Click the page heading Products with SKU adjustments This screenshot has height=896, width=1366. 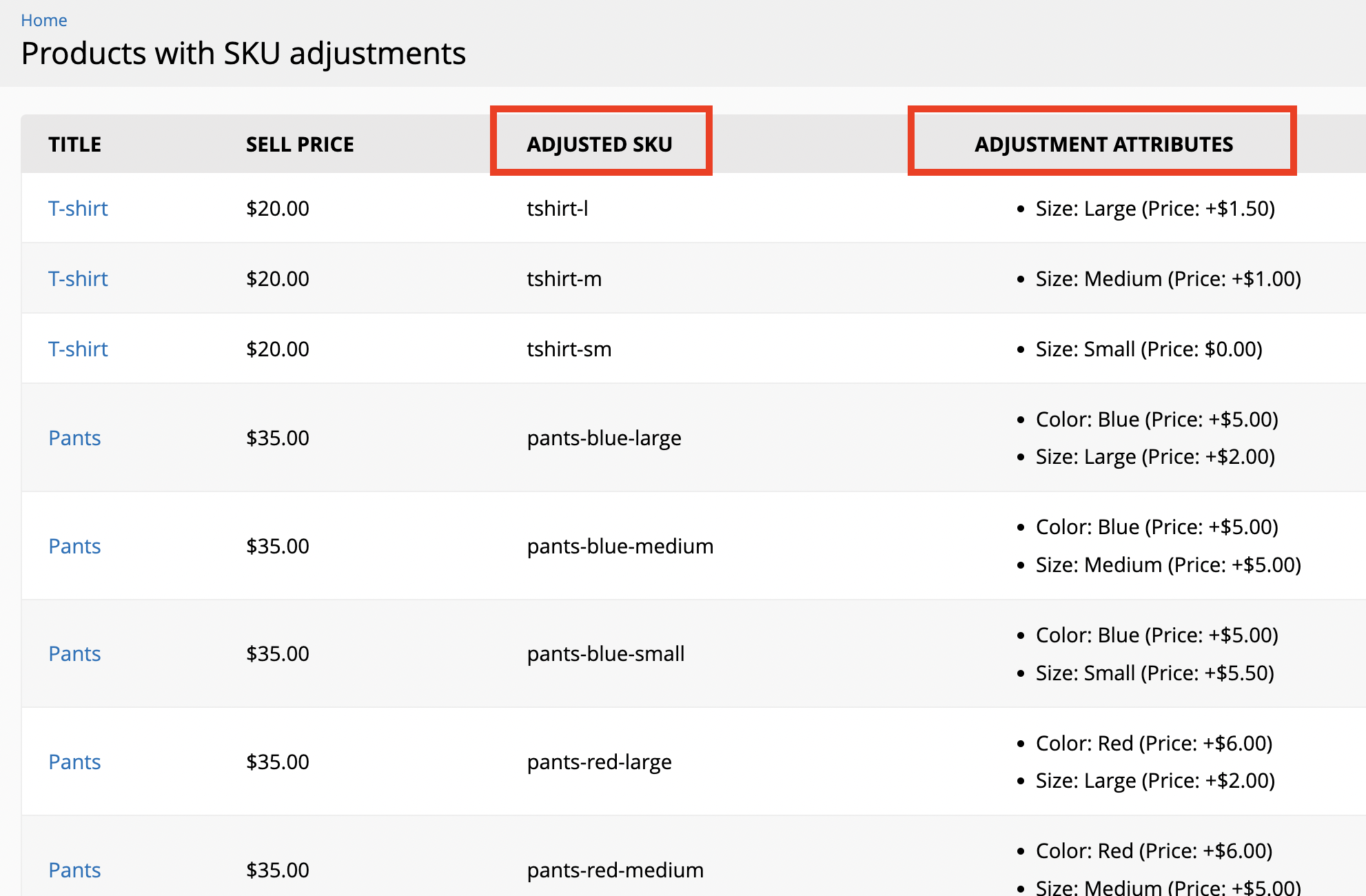tap(243, 53)
